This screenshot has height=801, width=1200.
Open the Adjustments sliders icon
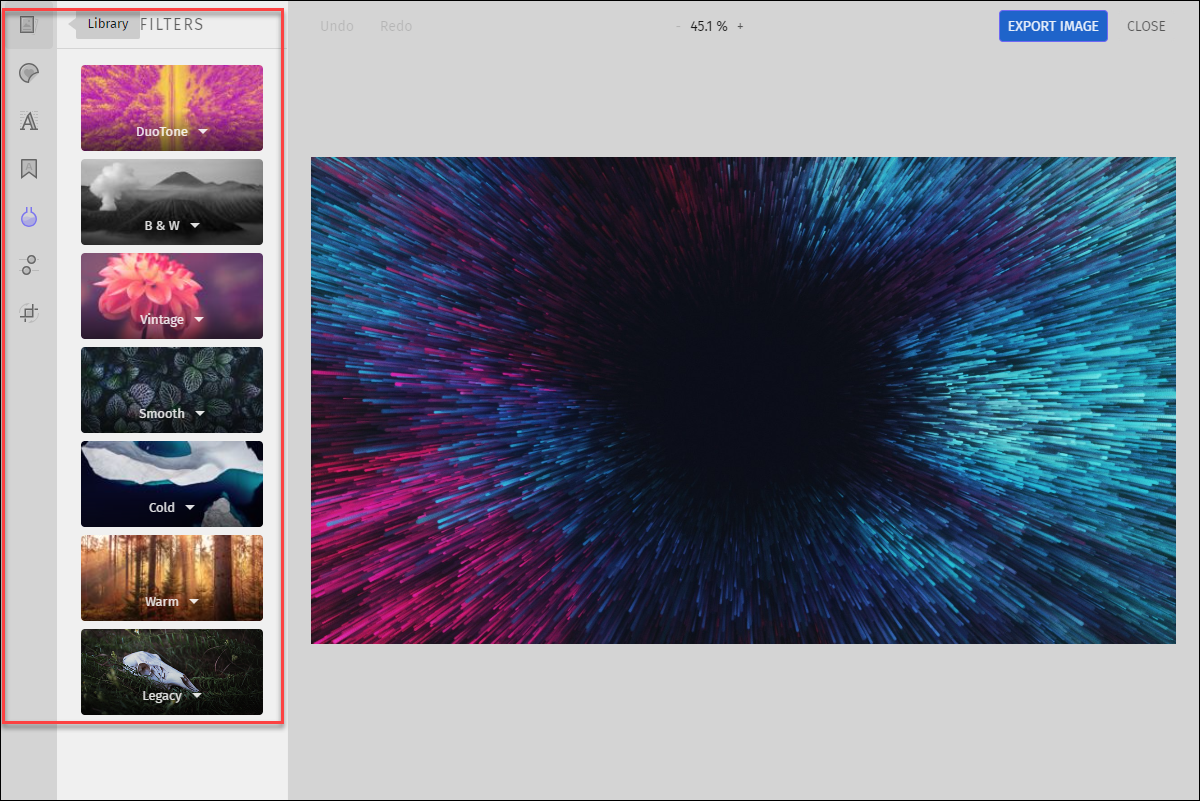click(29, 265)
